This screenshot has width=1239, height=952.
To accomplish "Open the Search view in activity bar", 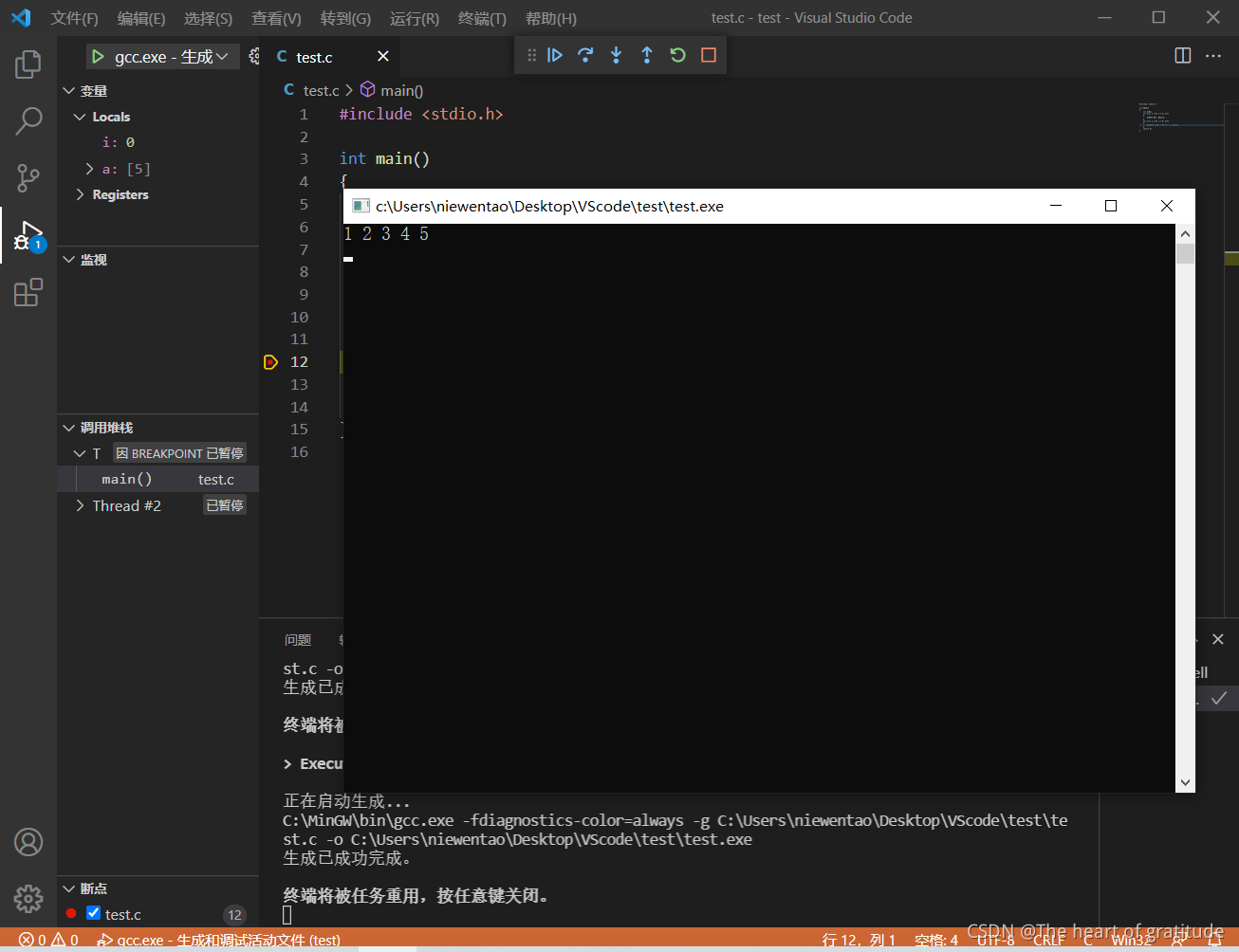I will pos(28,120).
